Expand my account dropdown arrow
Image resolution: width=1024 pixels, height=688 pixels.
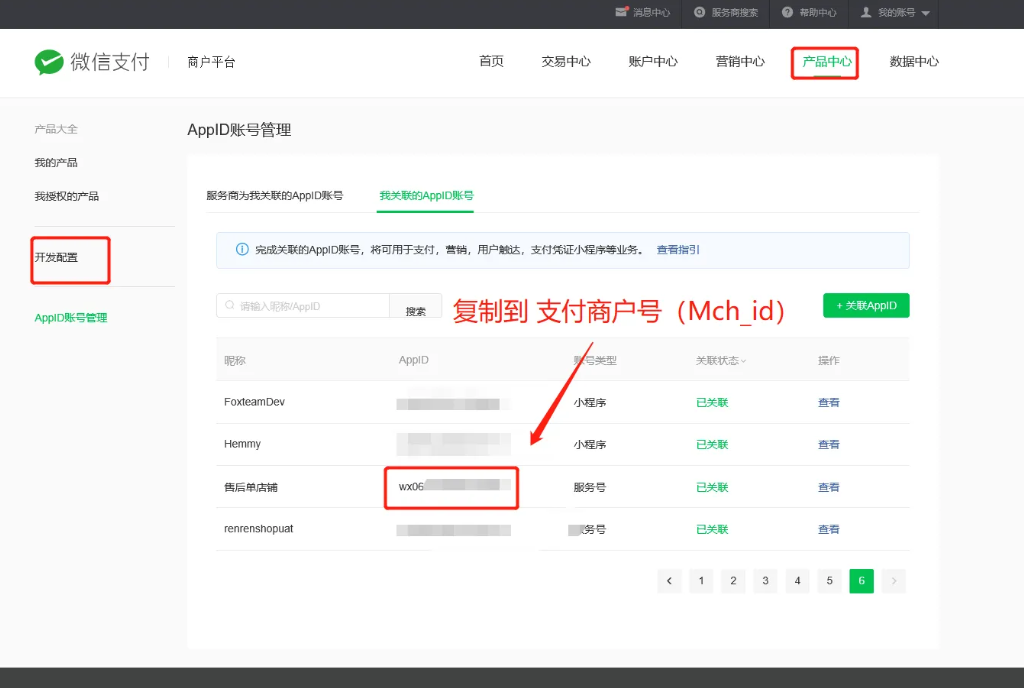pos(925,14)
